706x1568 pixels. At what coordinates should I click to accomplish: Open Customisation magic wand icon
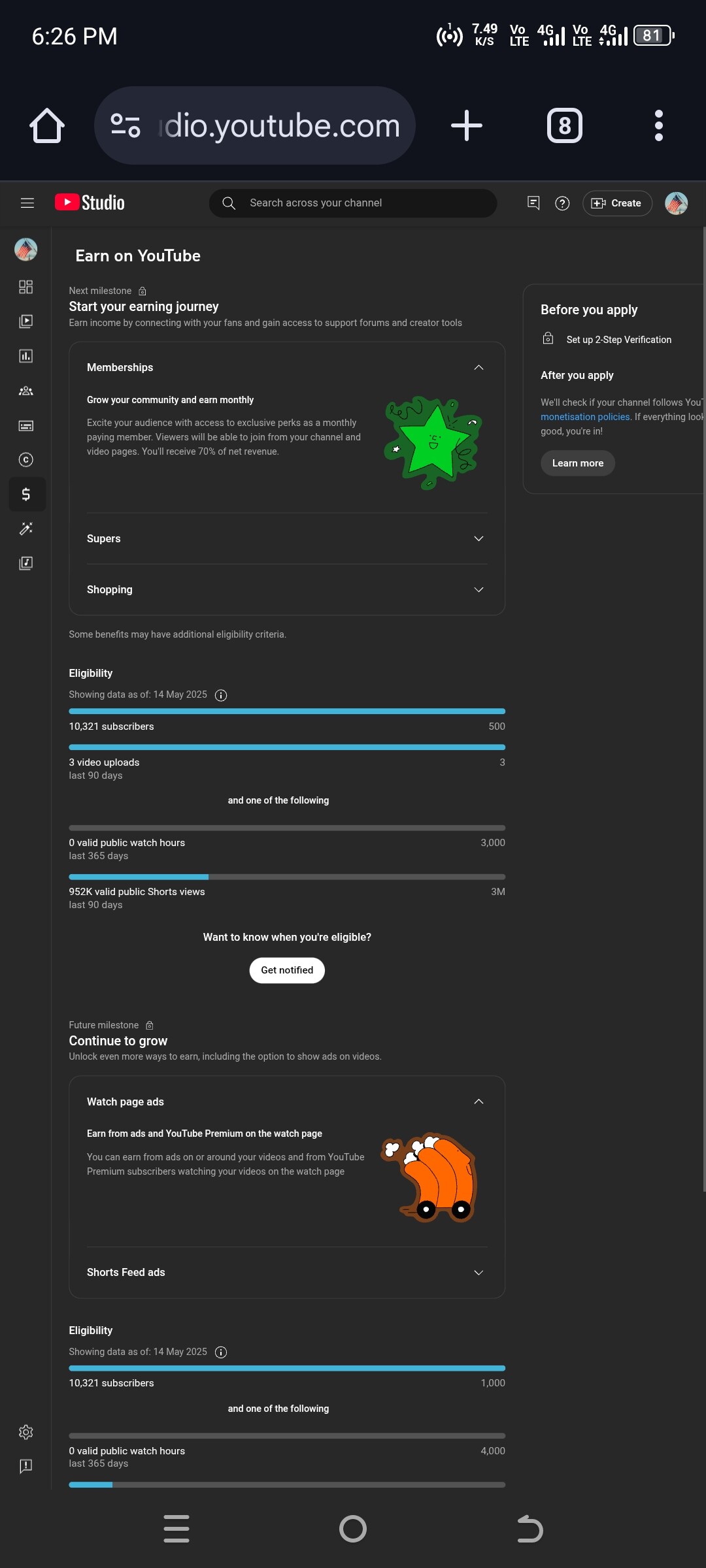[x=26, y=529]
